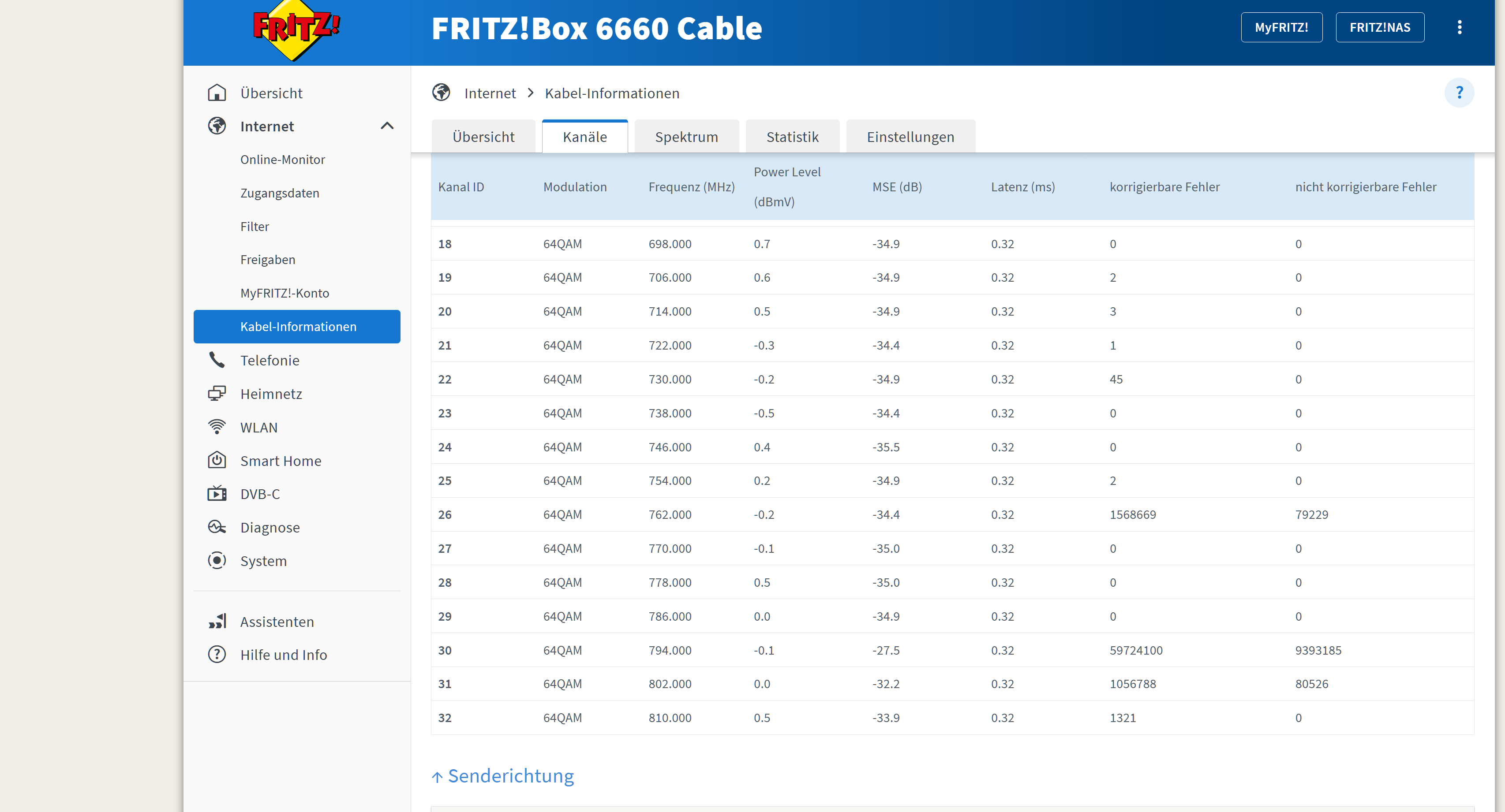The height and width of the screenshot is (812, 1505).
Task: Open the Telefonie sidebar entry
Action: [270, 360]
